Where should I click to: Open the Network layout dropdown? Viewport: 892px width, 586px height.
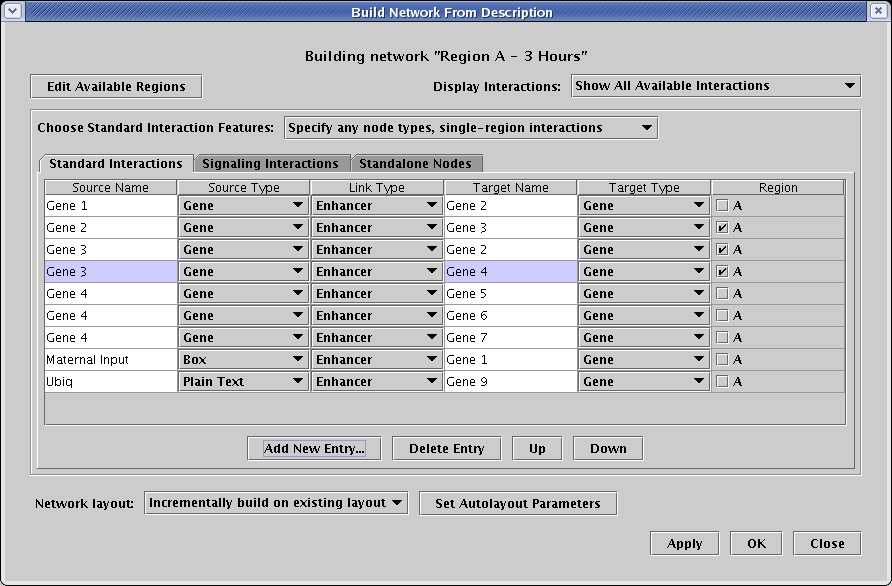click(276, 503)
